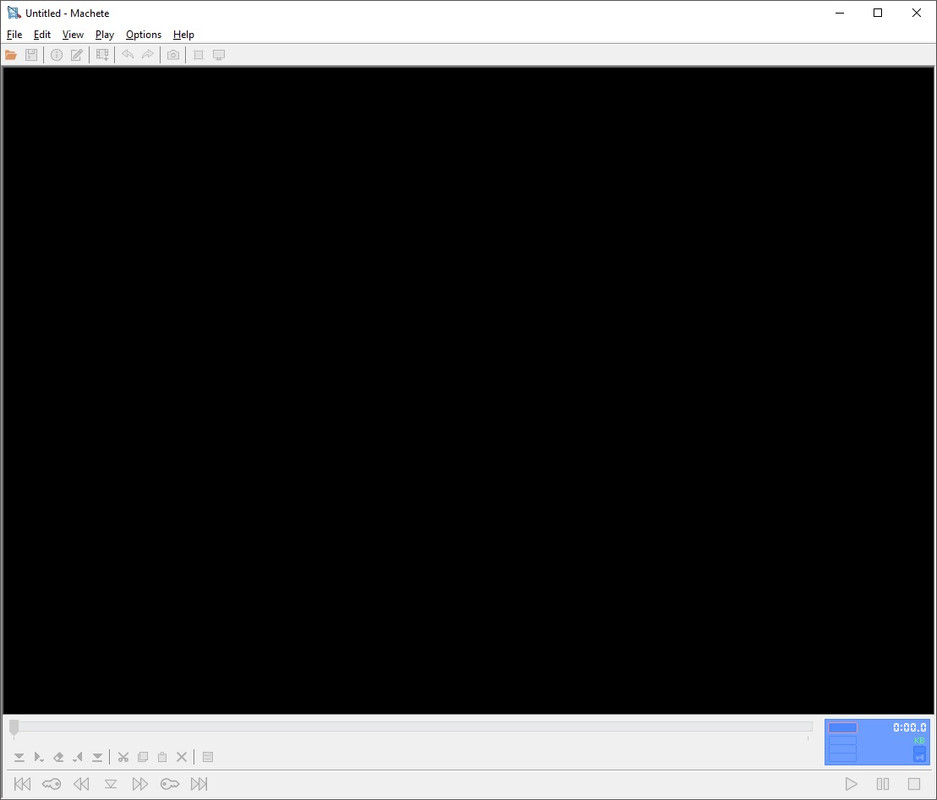The width and height of the screenshot is (937, 800).
Task: Maximize the Machete window
Action: (x=878, y=13)
